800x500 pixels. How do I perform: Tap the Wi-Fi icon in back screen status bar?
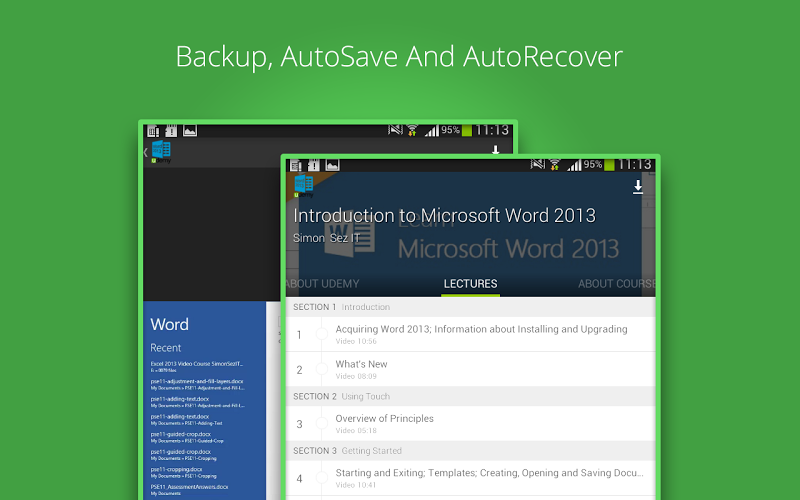pyautogui.click(x=412, y=131)
